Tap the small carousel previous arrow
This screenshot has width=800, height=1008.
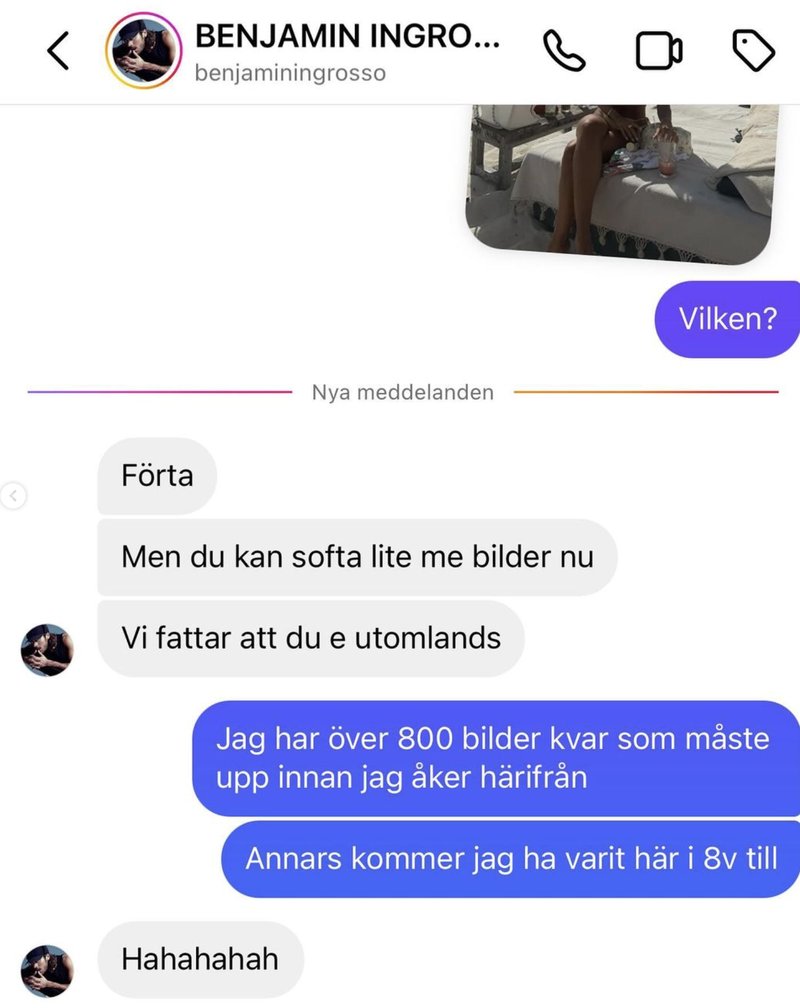[x=13, y=496]
